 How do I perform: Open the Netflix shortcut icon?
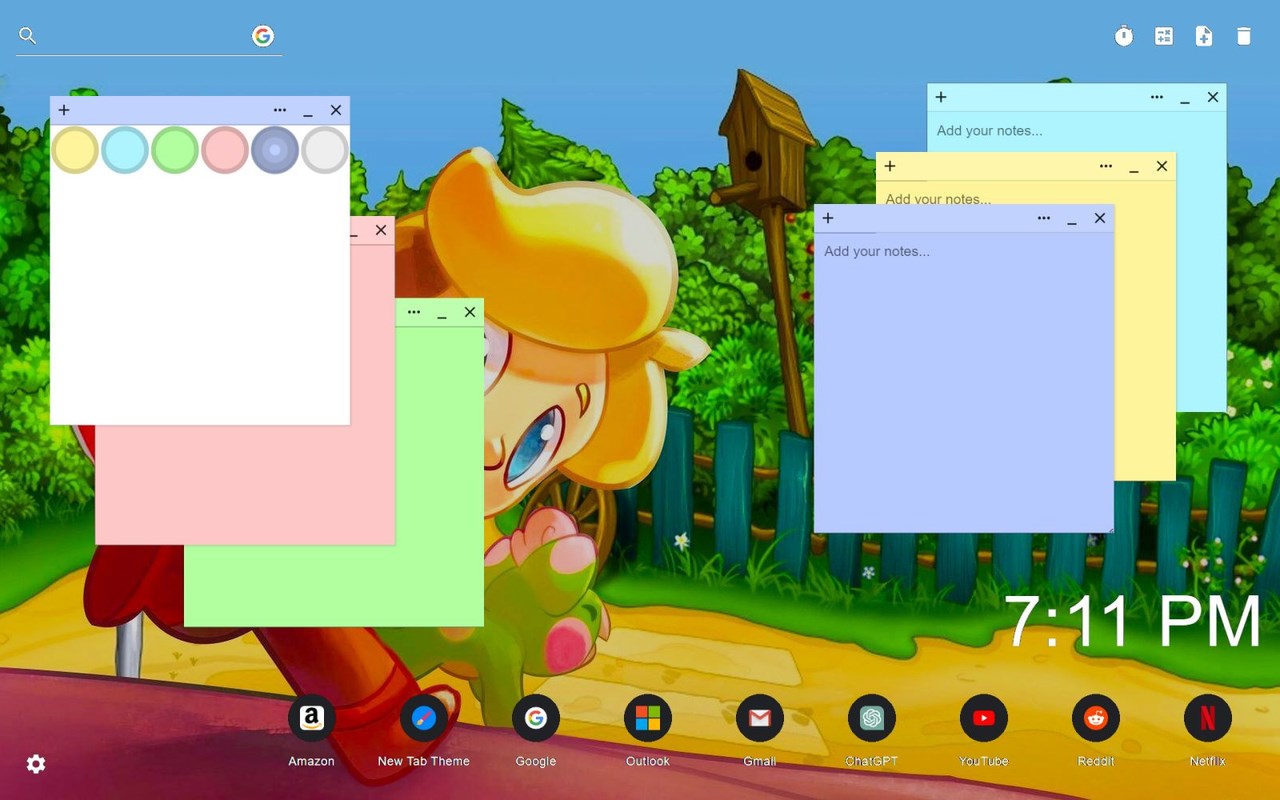tap(1208, 718)
